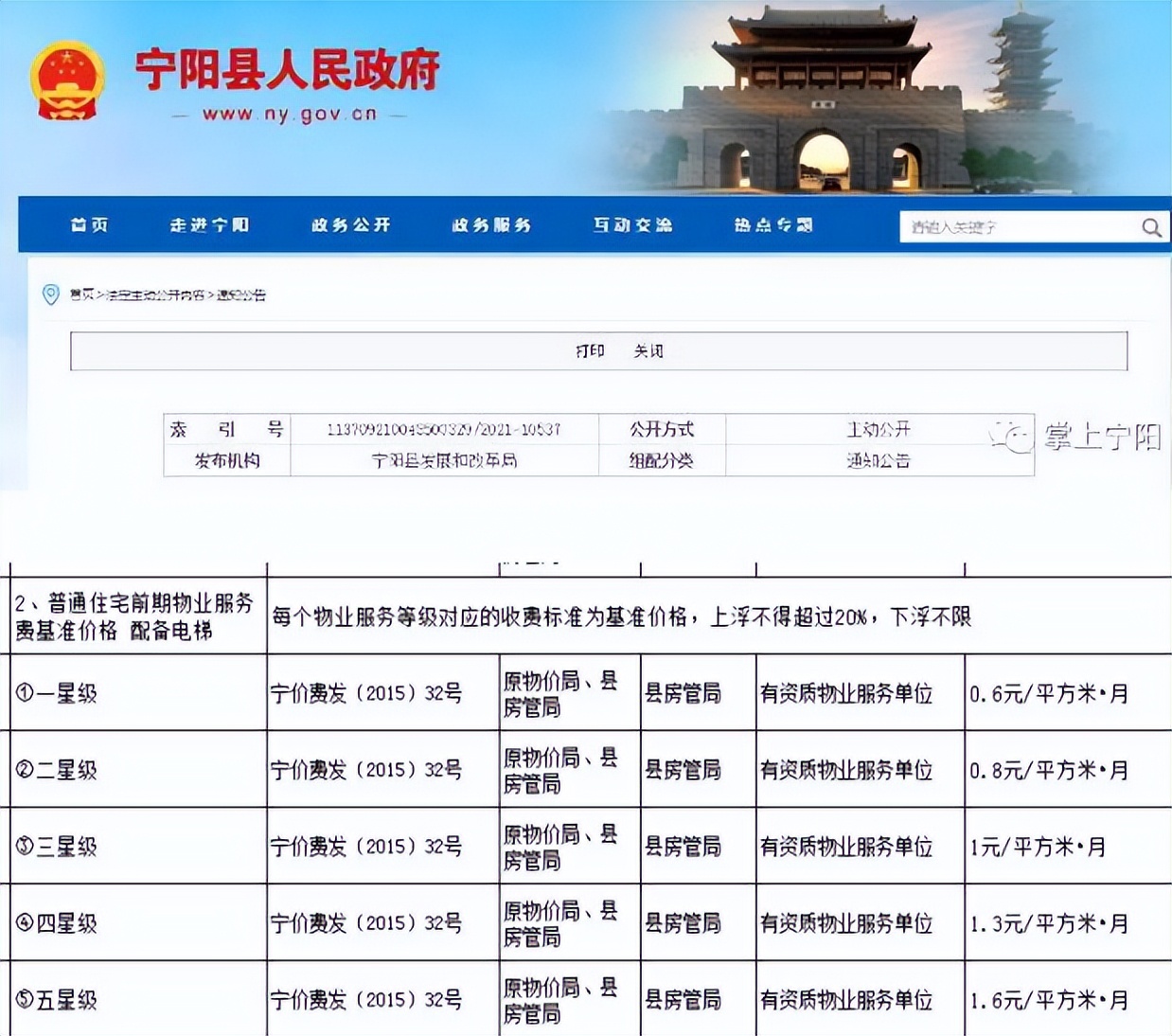Viewport: 1172px width, 1036px height.
Task: Click the 主动公开 table cell
Action: 880,429
